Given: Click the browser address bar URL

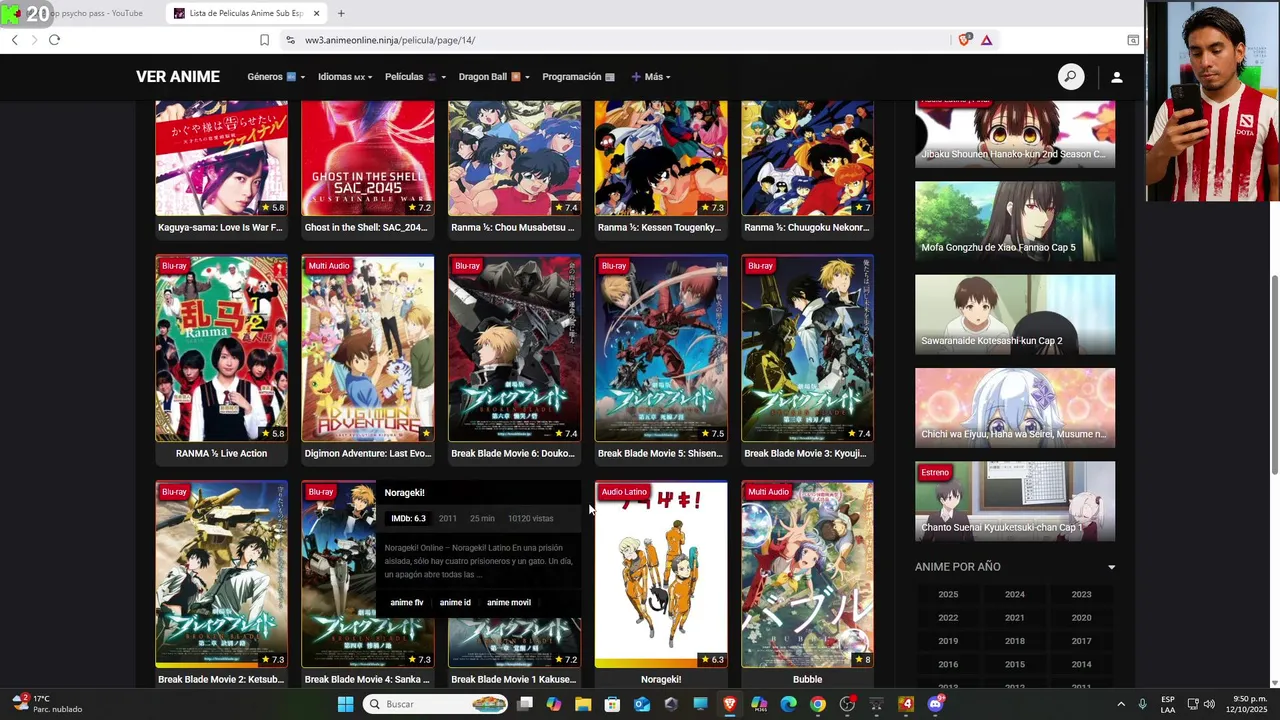Looking at the screenshot, I should (390, 40).
